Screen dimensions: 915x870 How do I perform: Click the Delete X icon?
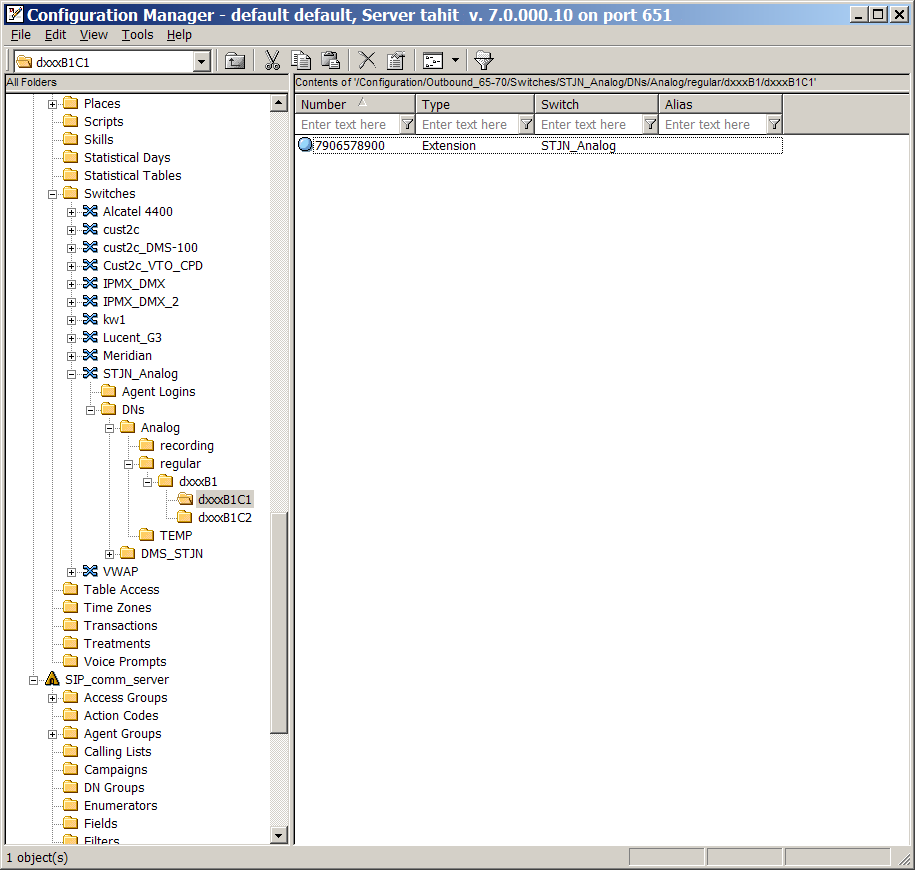point(367,61)
